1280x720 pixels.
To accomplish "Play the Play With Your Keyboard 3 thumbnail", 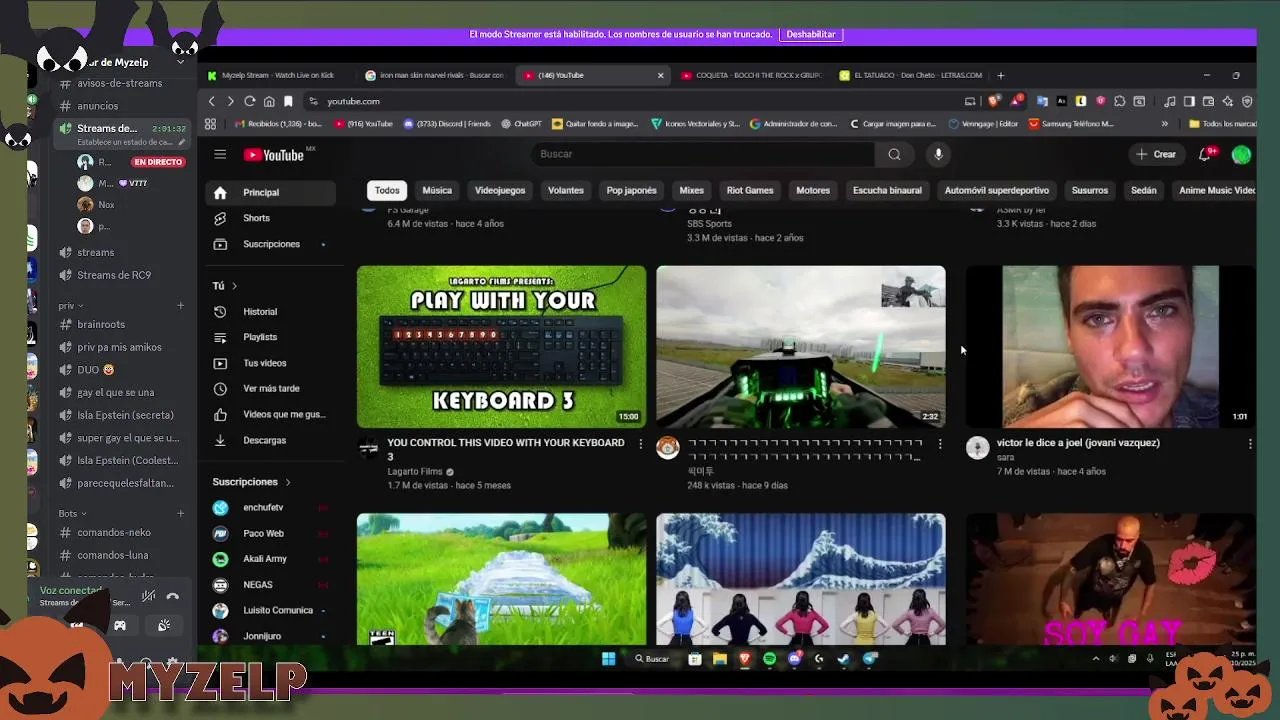I will (x=502, y=346).
